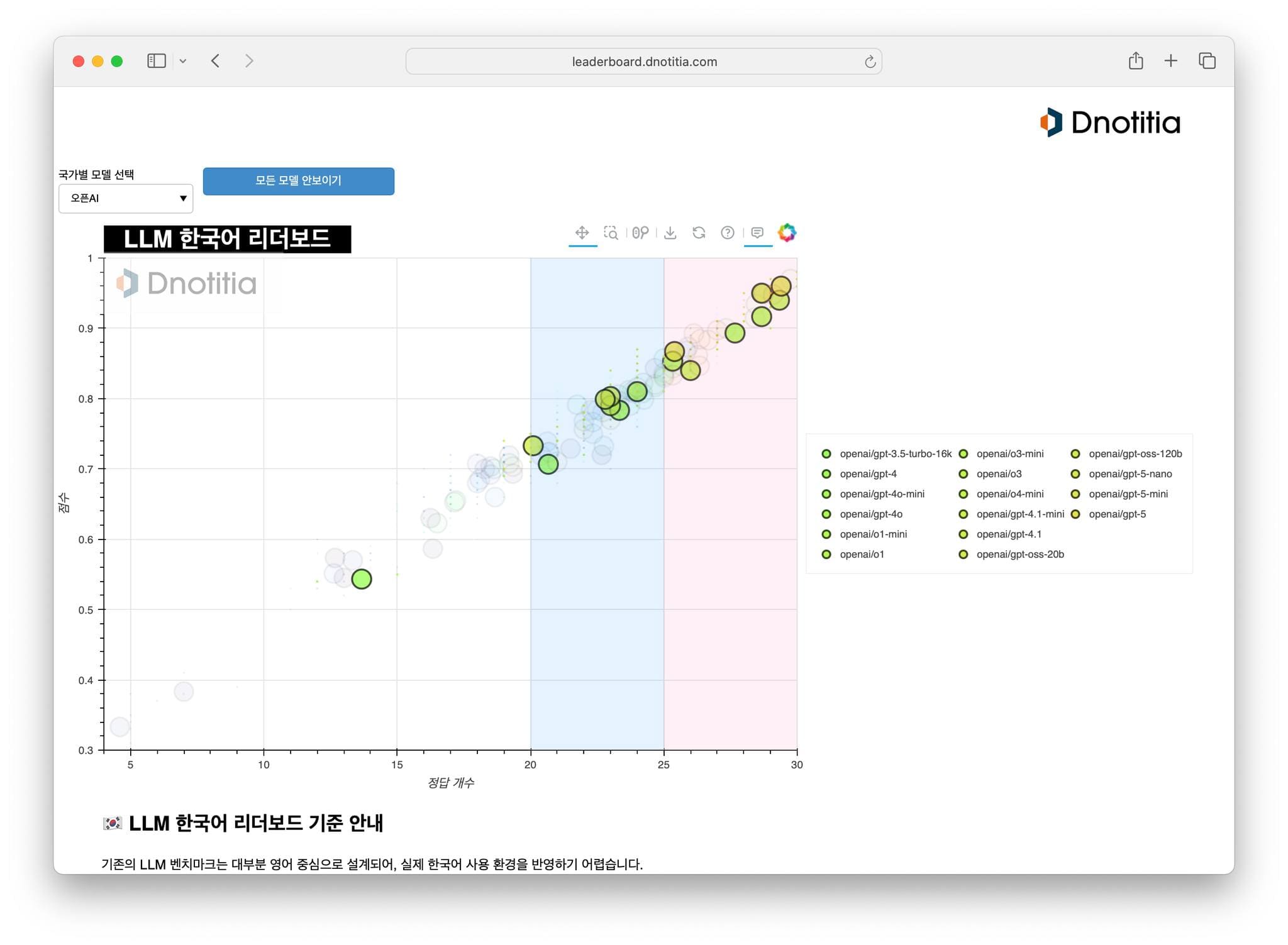1288x945 pixels.
Task: Click the Dnotitia logo at top right
Action: click(1110, 123)
